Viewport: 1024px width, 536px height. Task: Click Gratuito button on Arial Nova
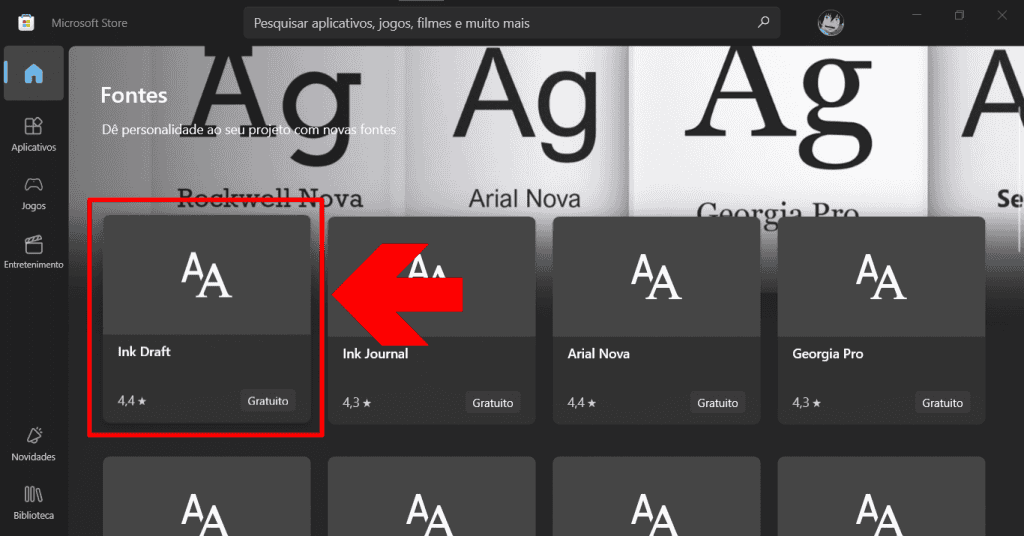pos(717,403)
